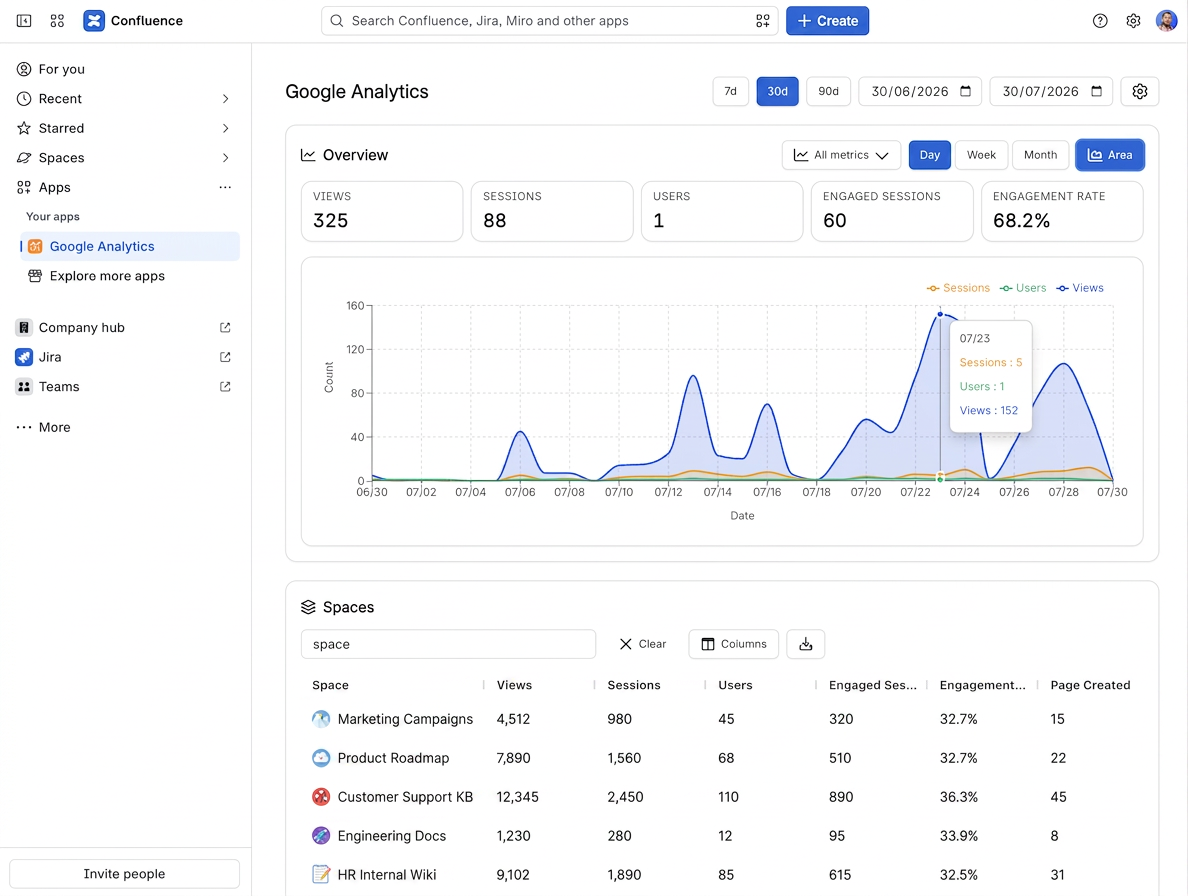Click the Marketing Campaigns space icon

pyautogui.click(x=321, y=719)
